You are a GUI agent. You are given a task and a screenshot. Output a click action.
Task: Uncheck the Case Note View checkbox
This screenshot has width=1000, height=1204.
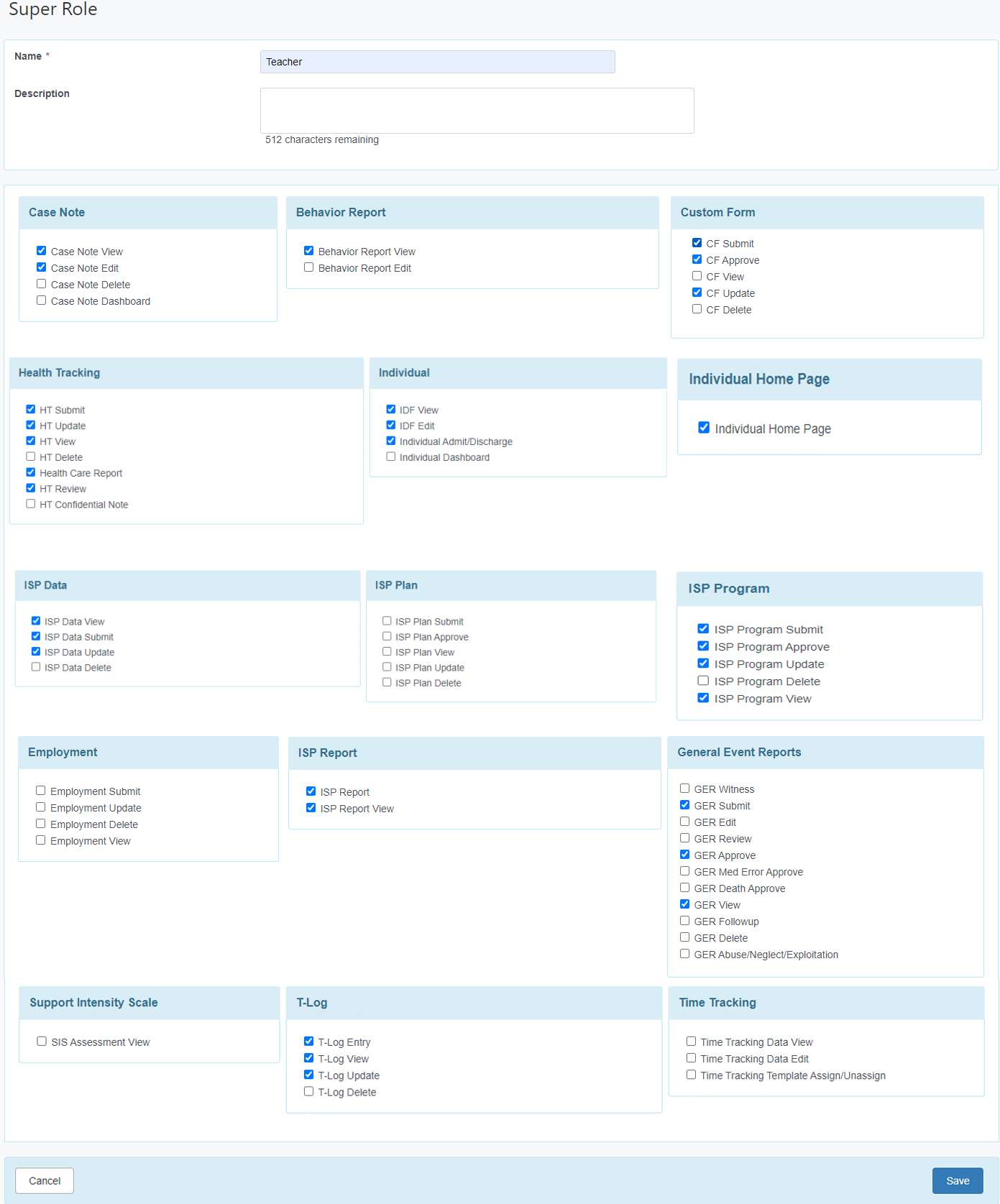coord(41,251)
